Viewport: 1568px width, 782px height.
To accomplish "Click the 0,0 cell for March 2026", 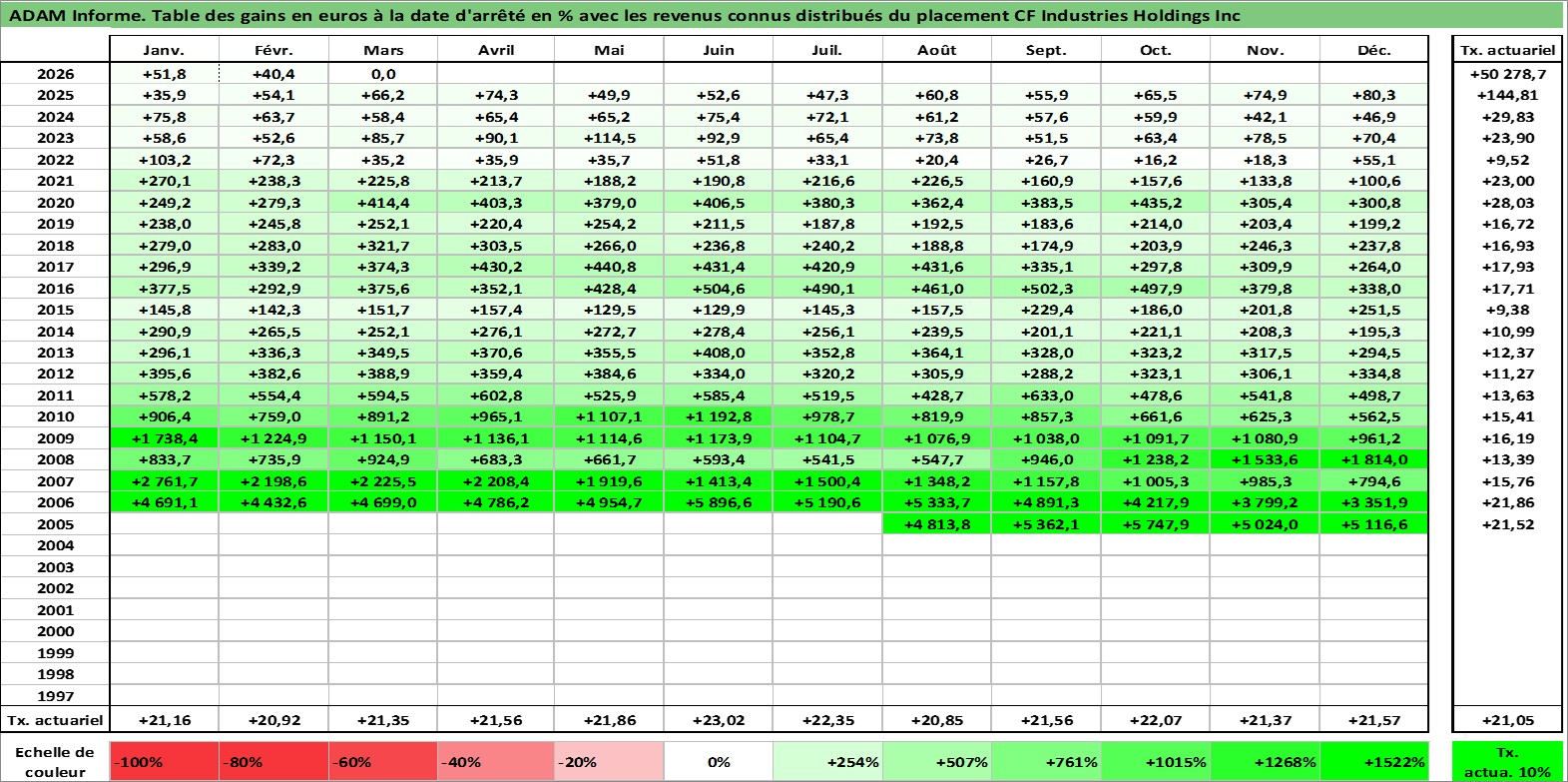I will [x=383, y=74].
